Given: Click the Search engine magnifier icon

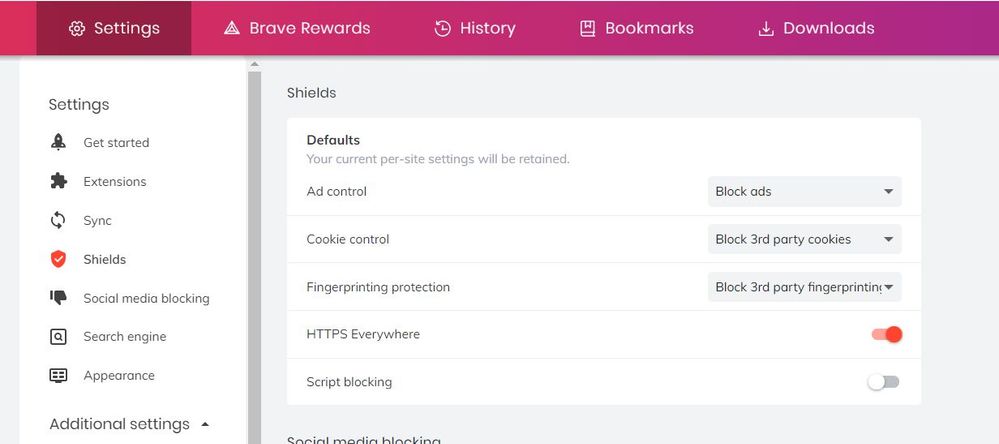Looking at the screenshot, I should click(x=58, y=337).
